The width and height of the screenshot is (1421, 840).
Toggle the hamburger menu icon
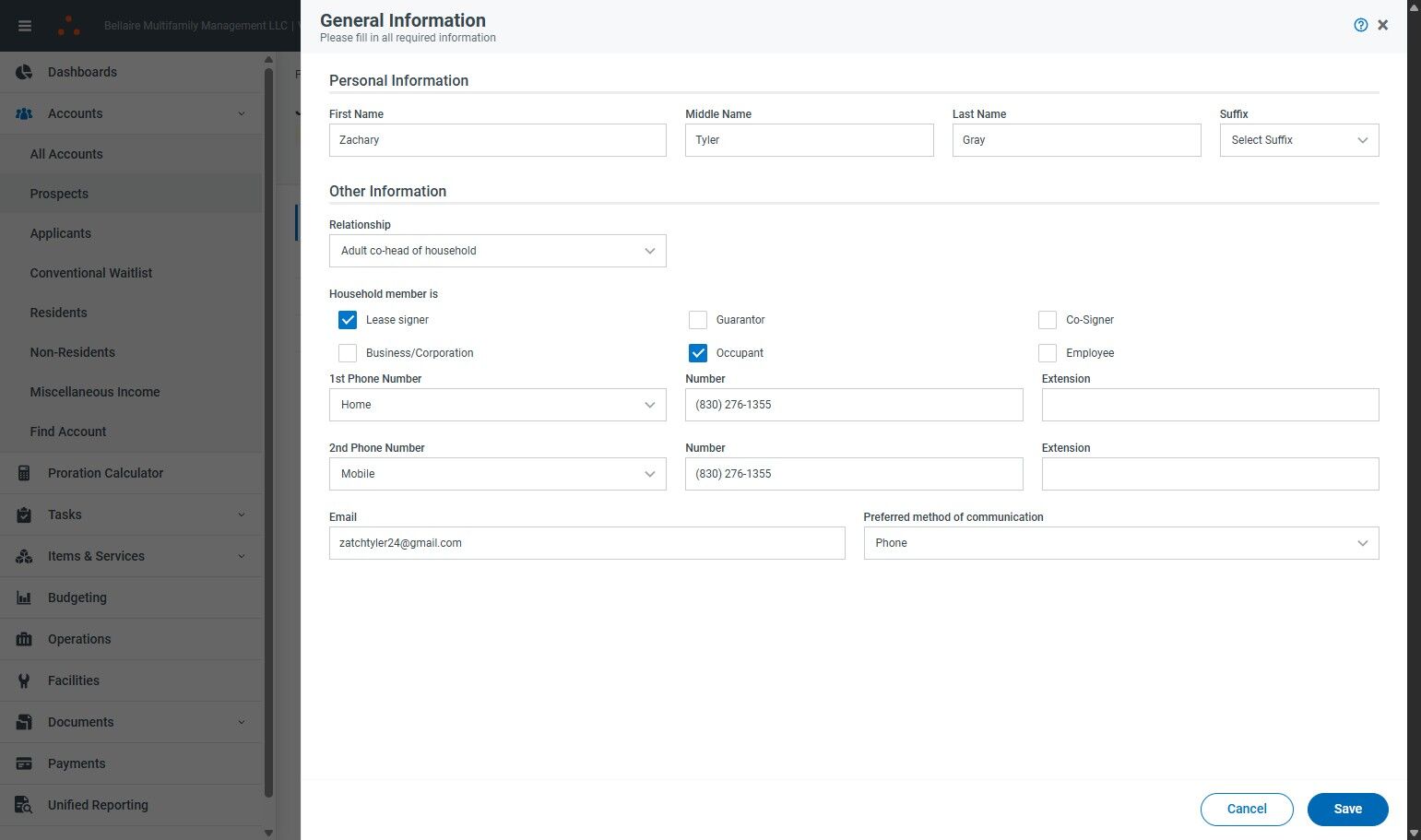click(x=25, y=26)
